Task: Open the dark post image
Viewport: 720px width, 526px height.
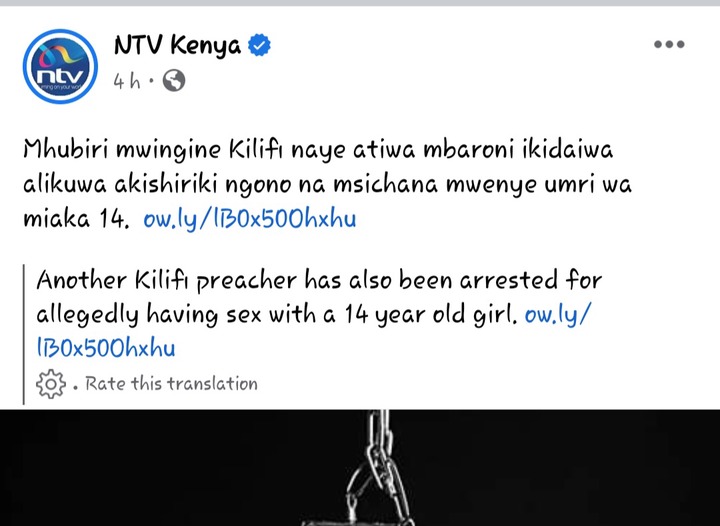Action: click(360, 468)
